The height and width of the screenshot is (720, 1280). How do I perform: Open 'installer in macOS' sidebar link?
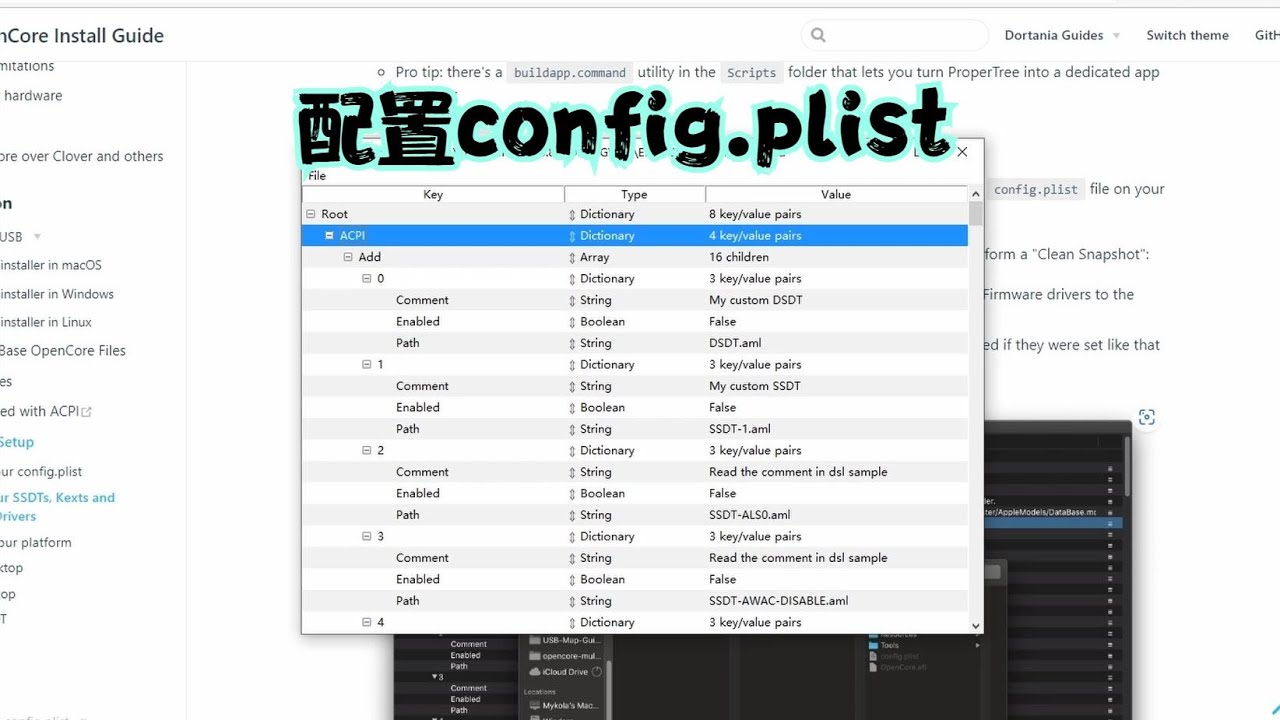pos(51,265)
